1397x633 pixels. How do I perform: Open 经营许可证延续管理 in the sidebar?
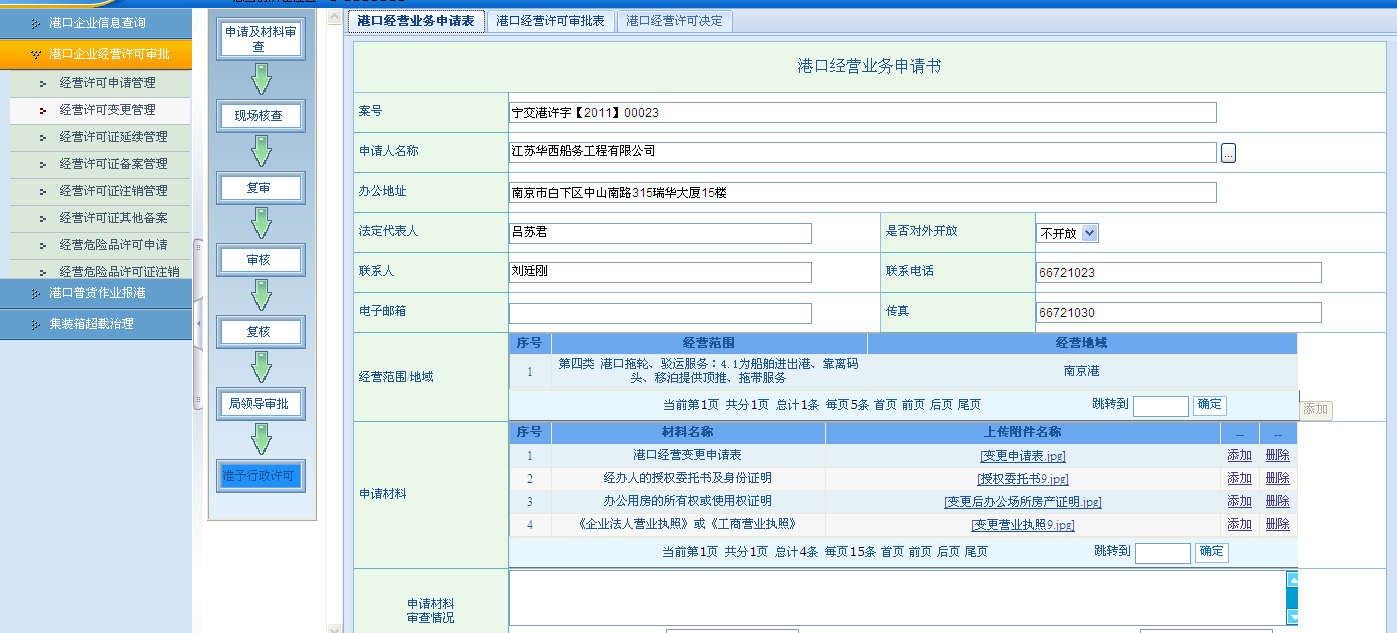tap(113, 137)
